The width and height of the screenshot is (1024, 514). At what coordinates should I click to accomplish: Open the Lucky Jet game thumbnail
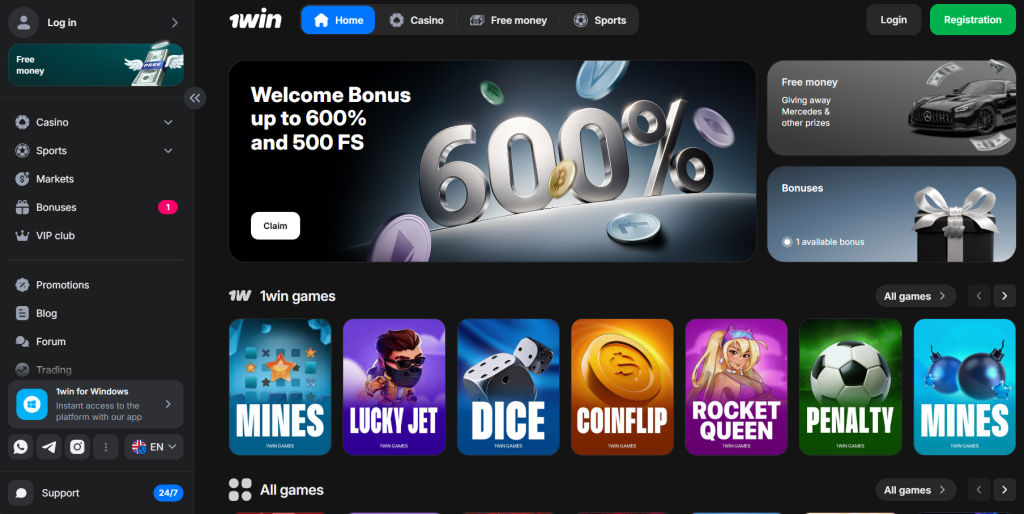pos(394,387)
